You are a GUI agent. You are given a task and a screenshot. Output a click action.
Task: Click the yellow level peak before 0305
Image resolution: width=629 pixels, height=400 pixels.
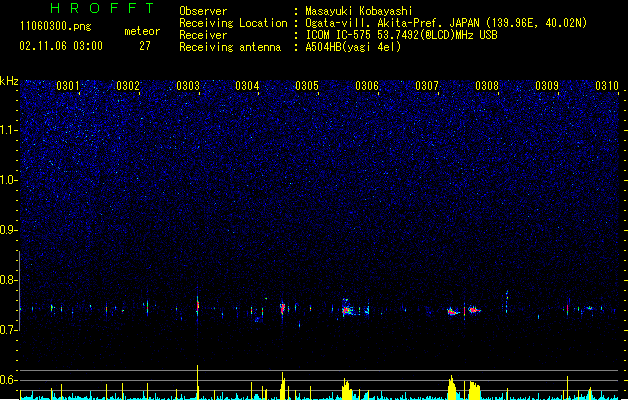point(283,386)
